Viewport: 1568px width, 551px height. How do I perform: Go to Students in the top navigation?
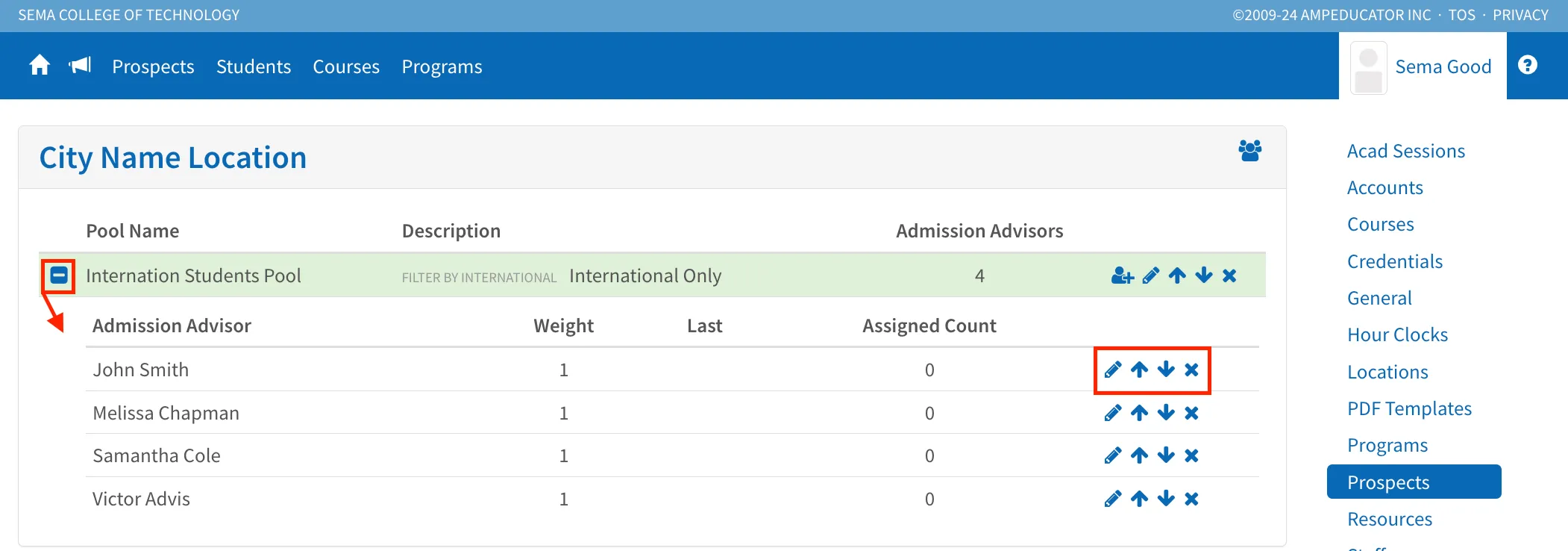click(254, 66)
